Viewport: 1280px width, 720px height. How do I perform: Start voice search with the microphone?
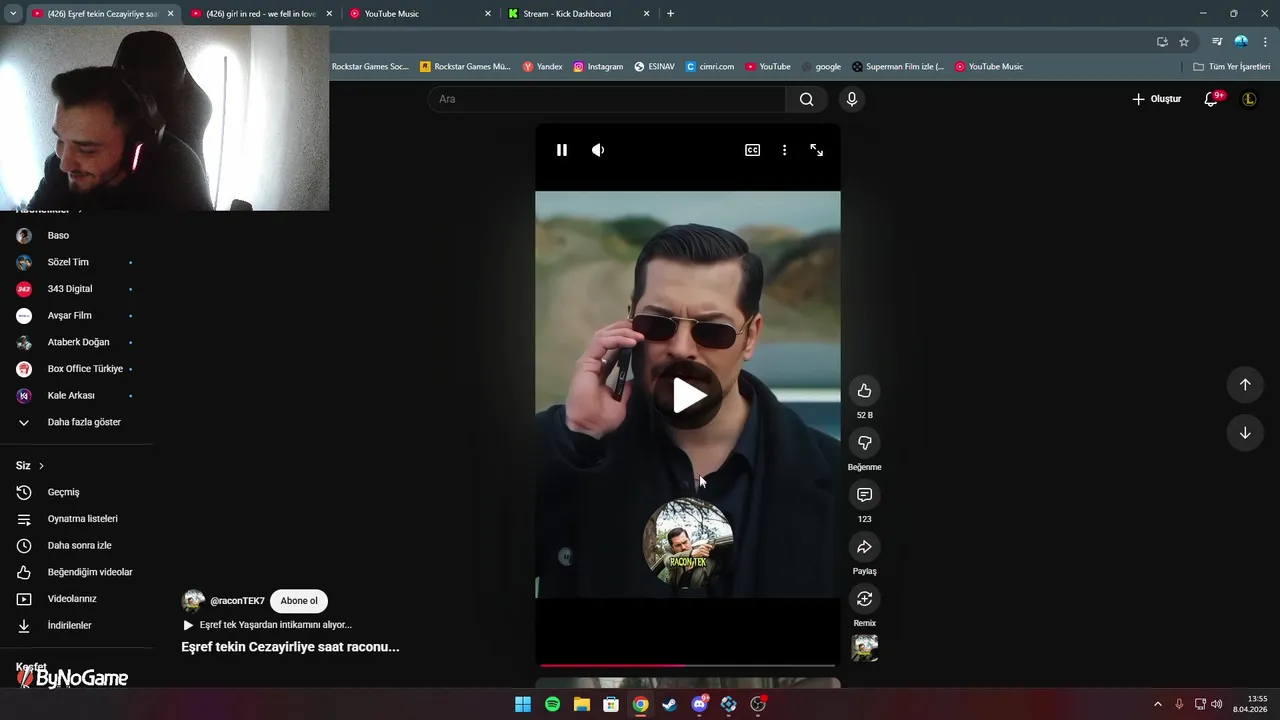(852, 99)
